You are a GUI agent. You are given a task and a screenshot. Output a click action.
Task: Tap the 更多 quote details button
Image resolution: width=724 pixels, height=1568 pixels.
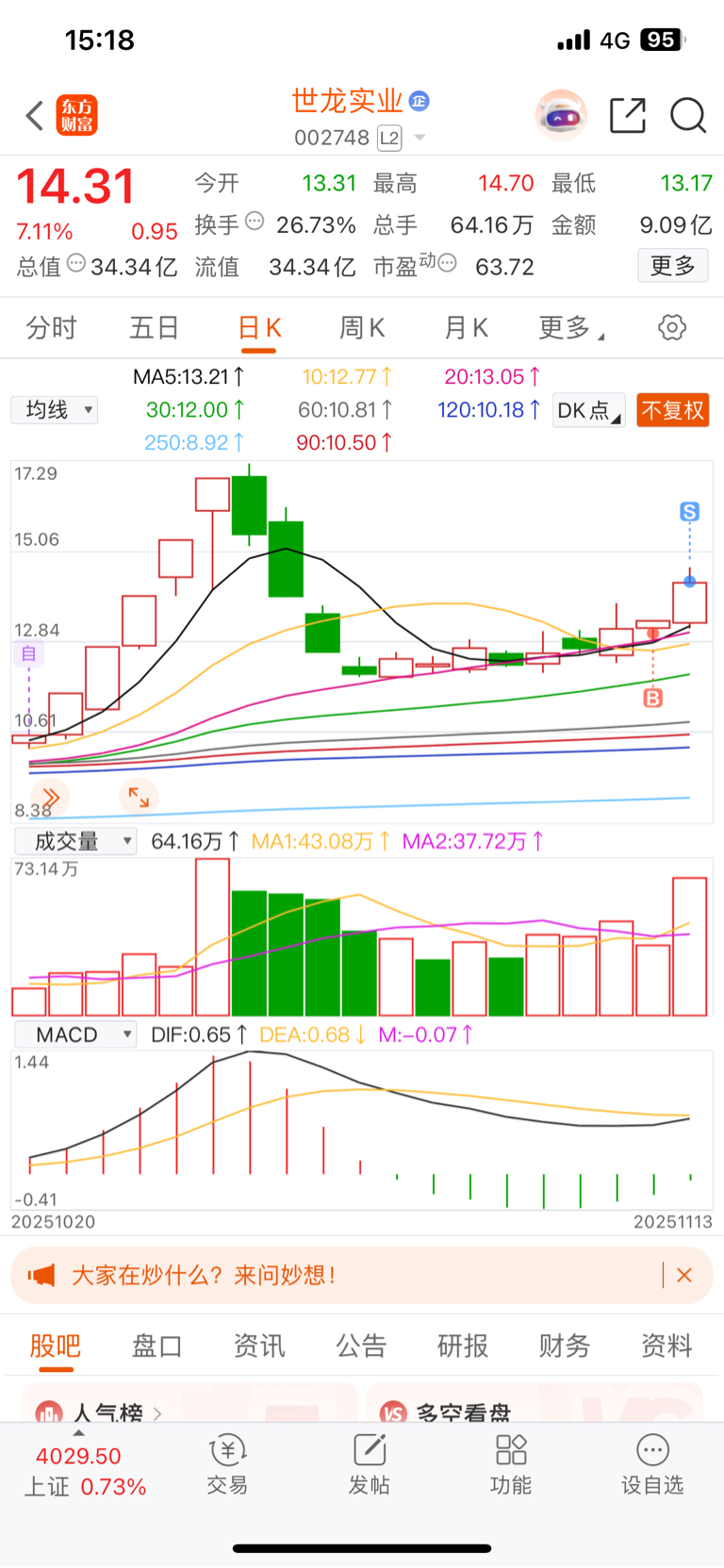tap(673, 266)
